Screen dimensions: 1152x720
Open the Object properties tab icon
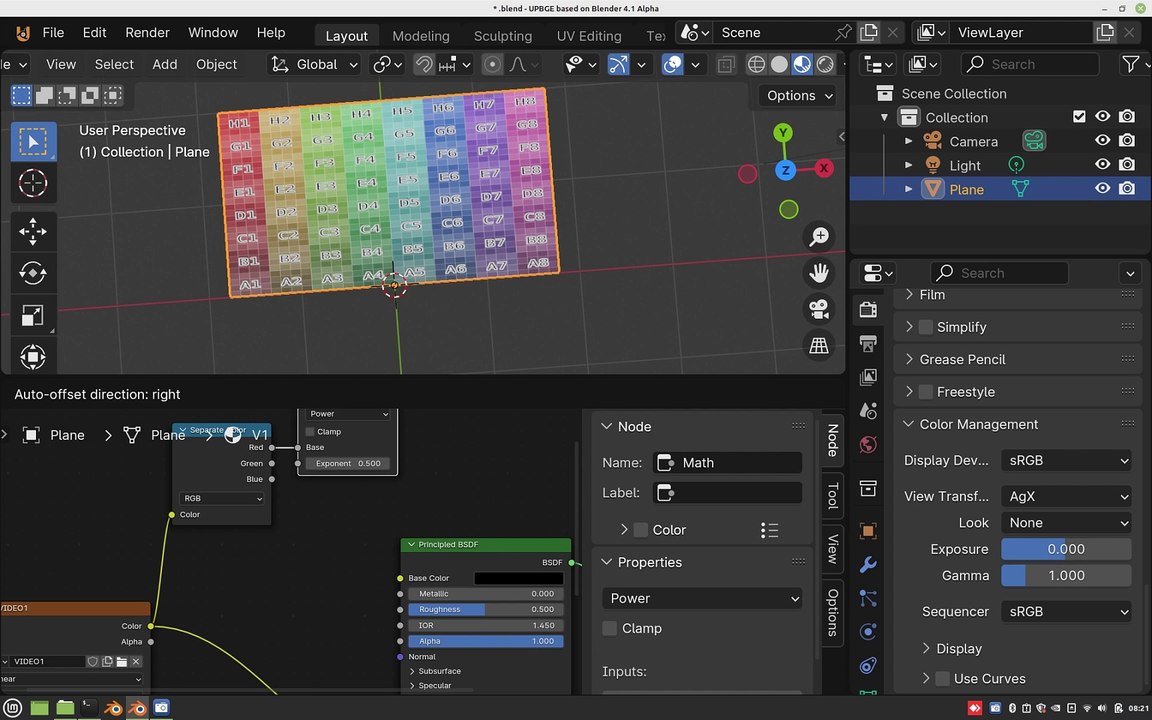(868, 530)
